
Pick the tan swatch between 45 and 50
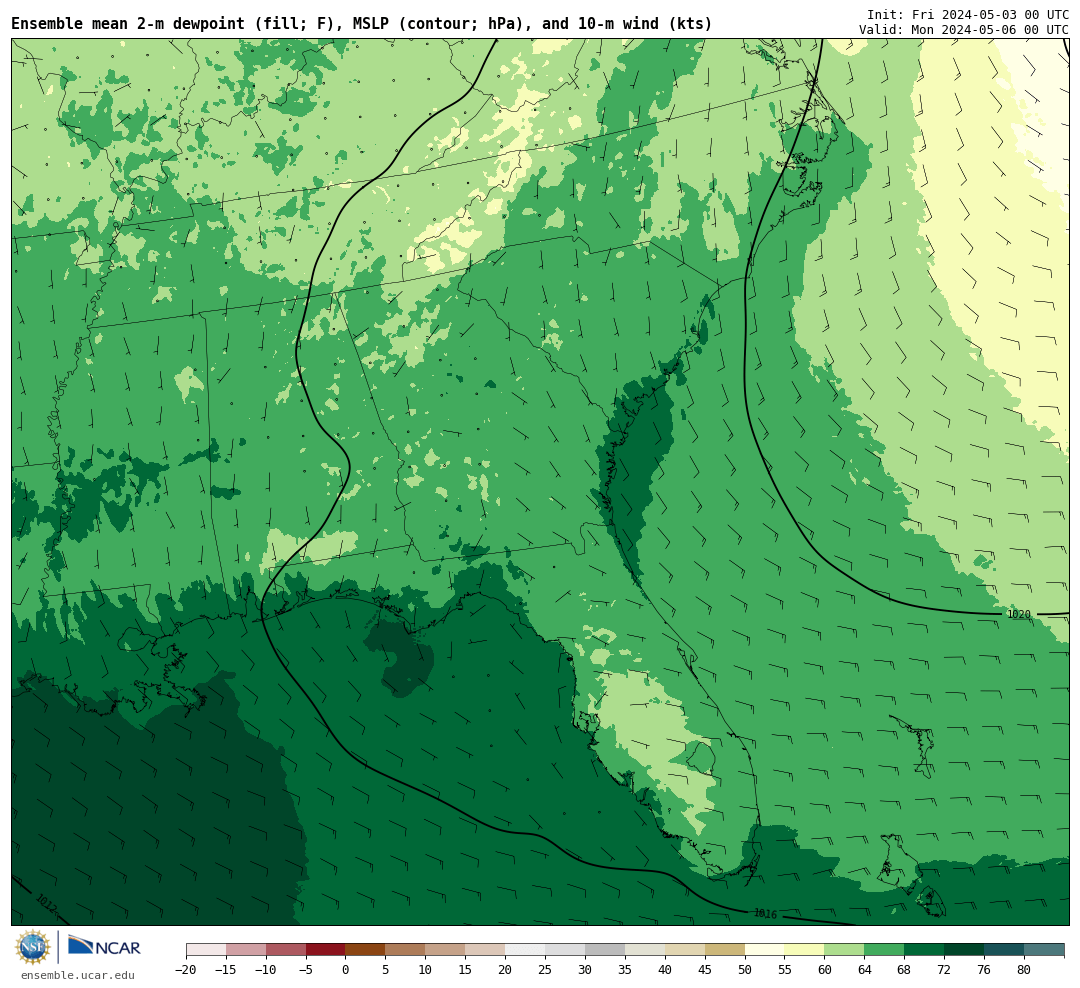pos(724,950)
